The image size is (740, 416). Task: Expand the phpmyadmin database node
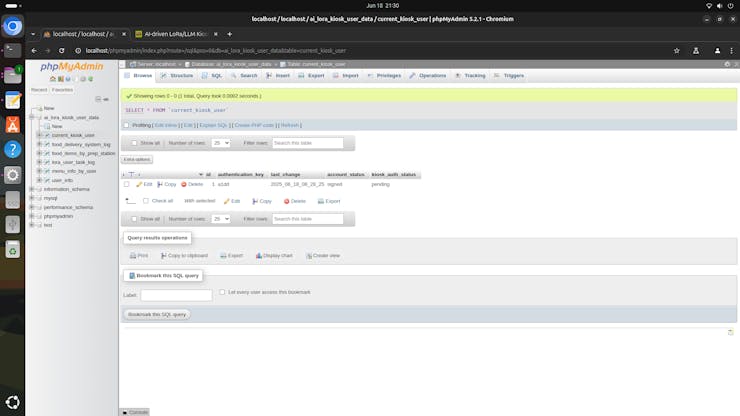[x=32, y=216]
